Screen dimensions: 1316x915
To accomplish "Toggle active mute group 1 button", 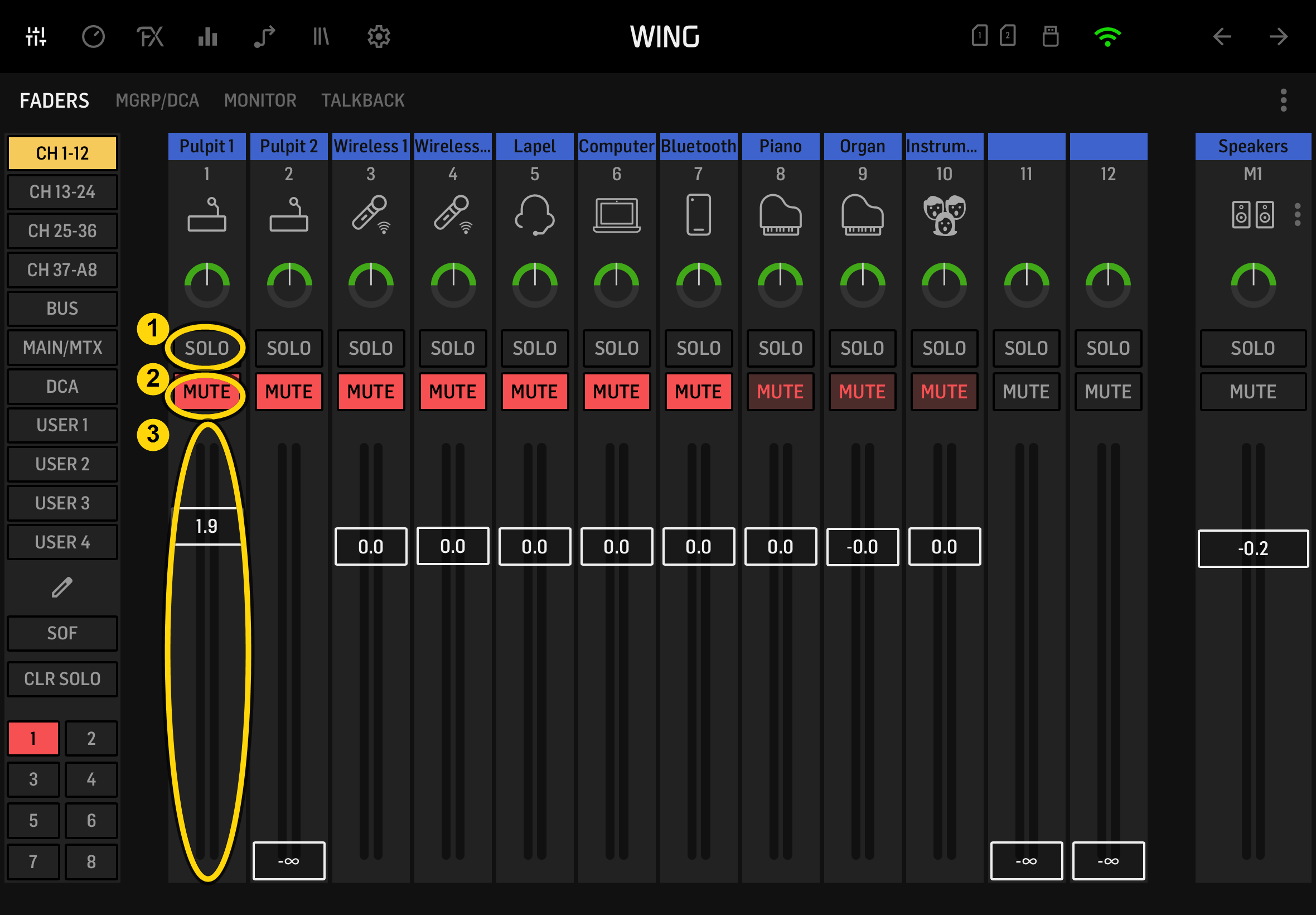I will (33, 739).
